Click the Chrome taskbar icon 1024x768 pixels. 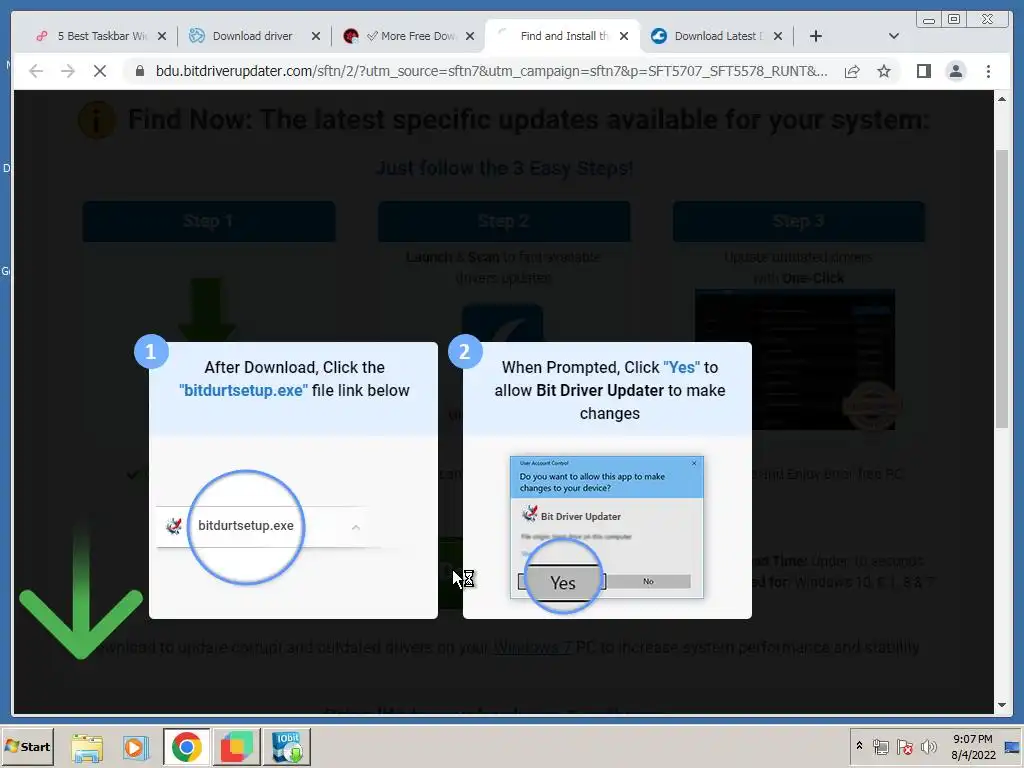[x=187, y=747]
